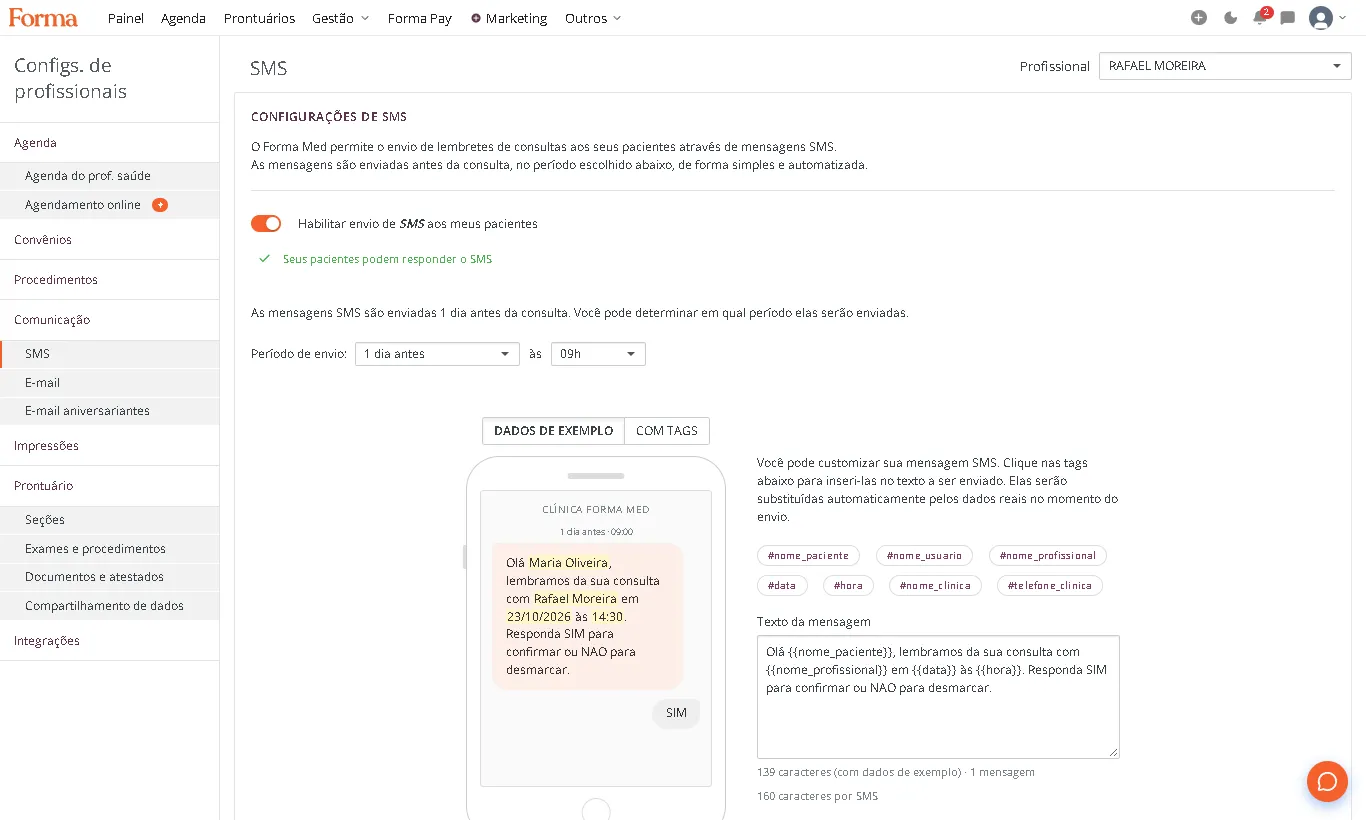The height and width of the screenshot is (820, 1366).
Task: Open Documentos e atestados settings
Action: (x=110, y=577)
